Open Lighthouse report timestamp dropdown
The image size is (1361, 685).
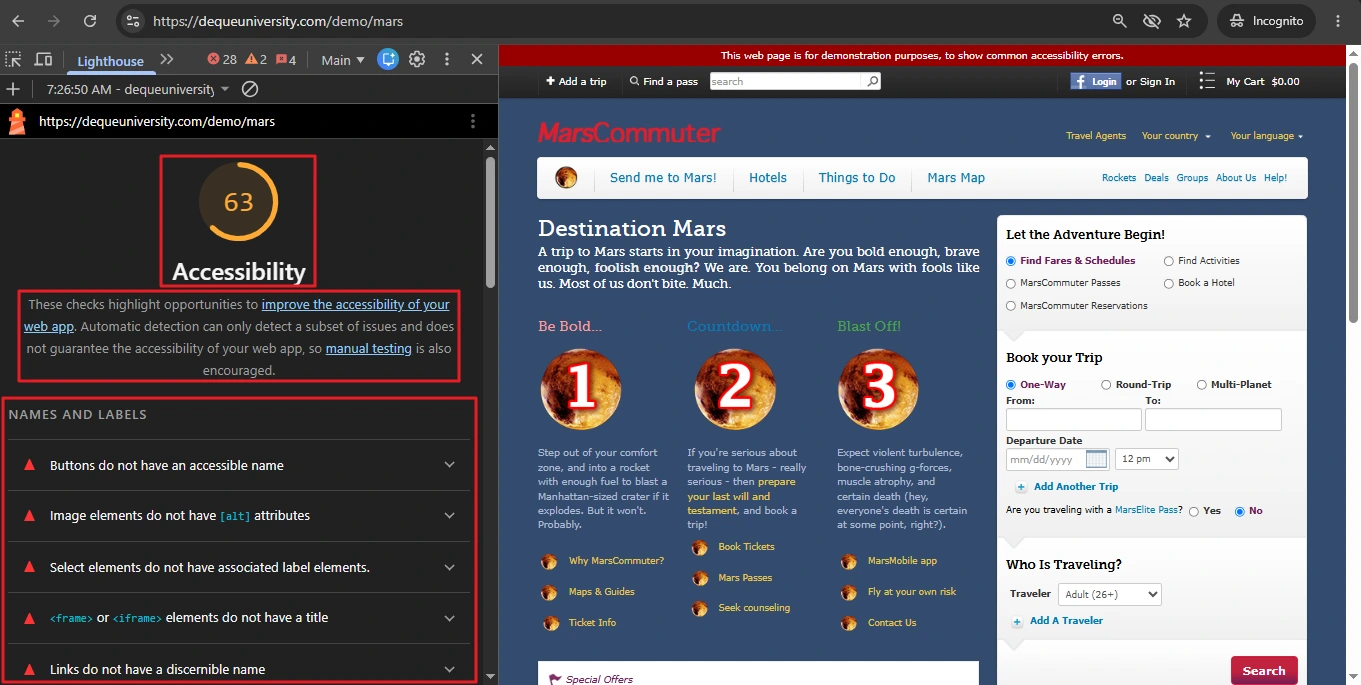pyautogui.click(x=138, y=89)
